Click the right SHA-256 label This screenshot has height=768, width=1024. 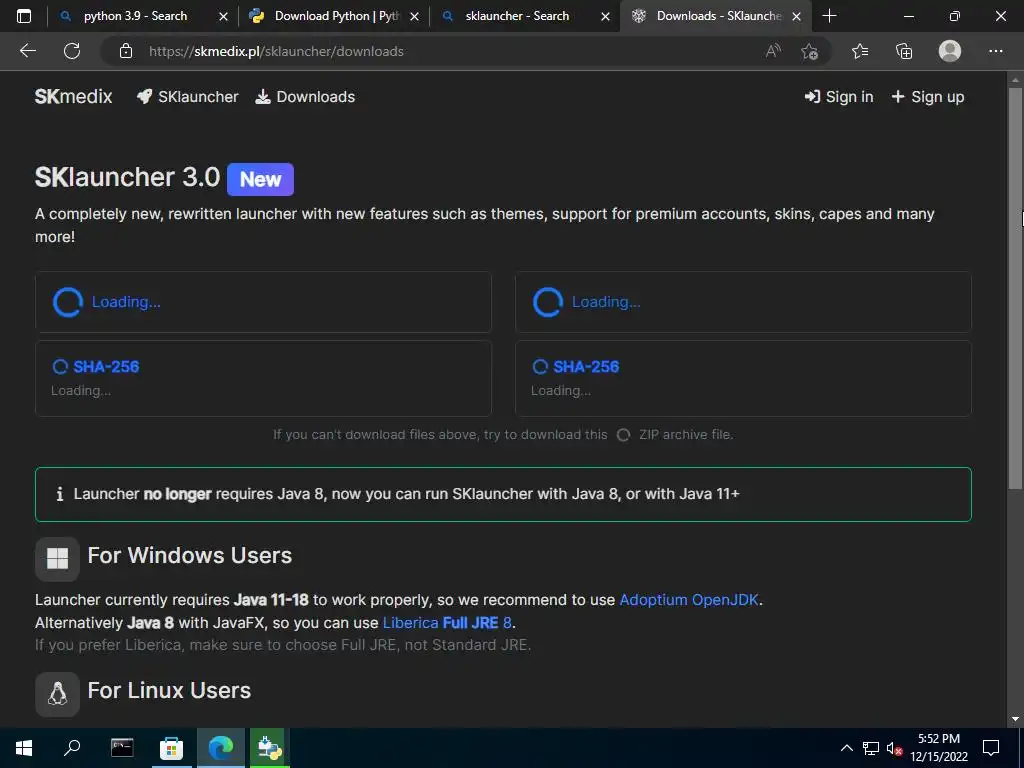[586, 366]
